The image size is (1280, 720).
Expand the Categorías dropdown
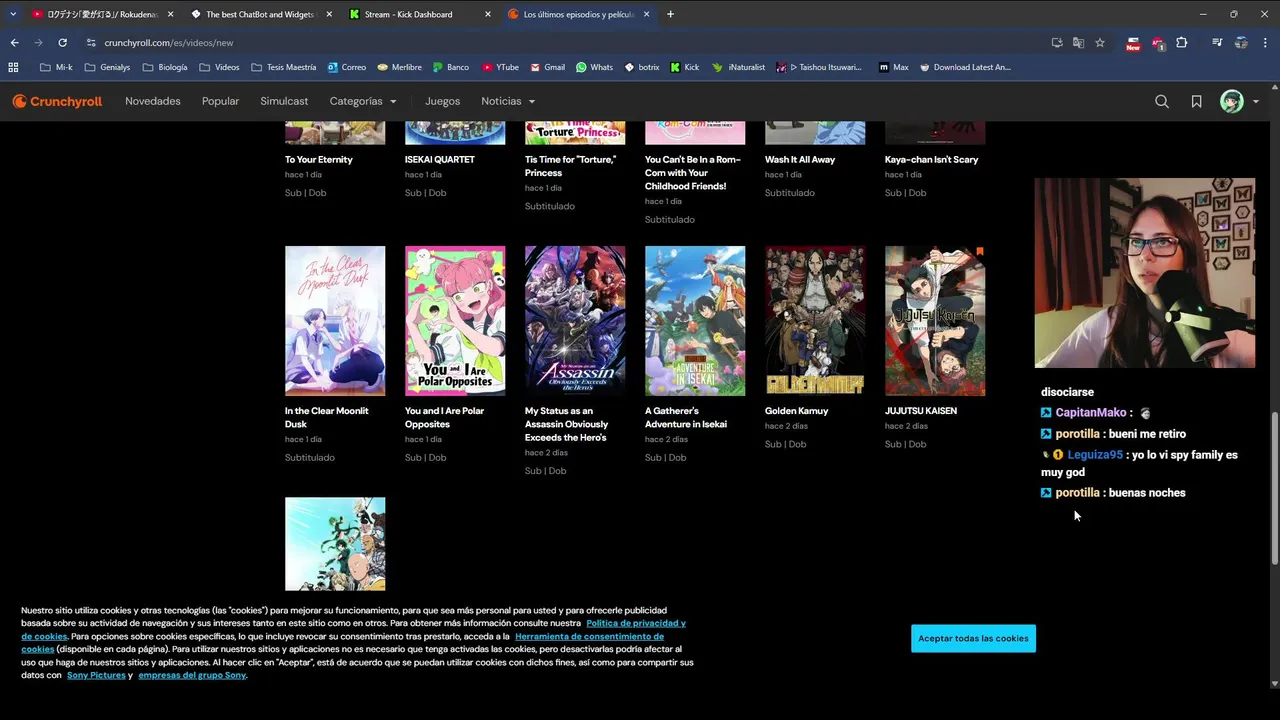pos(363,101)
